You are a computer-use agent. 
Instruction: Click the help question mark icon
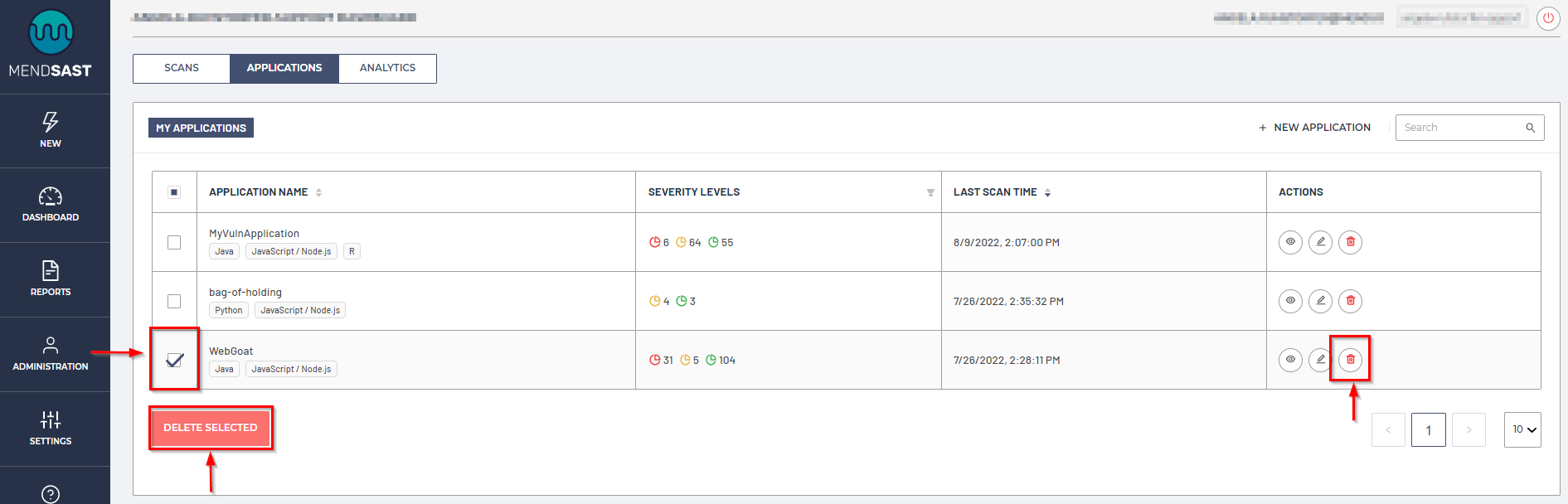tap(51, 494)
